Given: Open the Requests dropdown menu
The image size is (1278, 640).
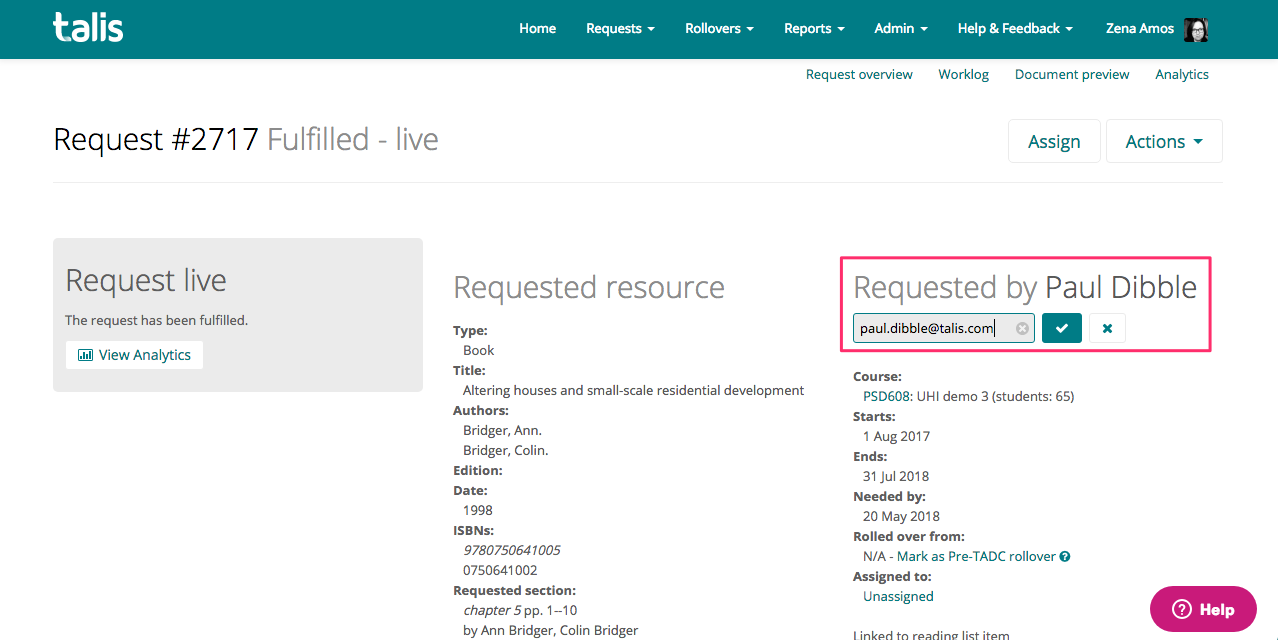Looking at the screenshot, I should tap(620, 28).
